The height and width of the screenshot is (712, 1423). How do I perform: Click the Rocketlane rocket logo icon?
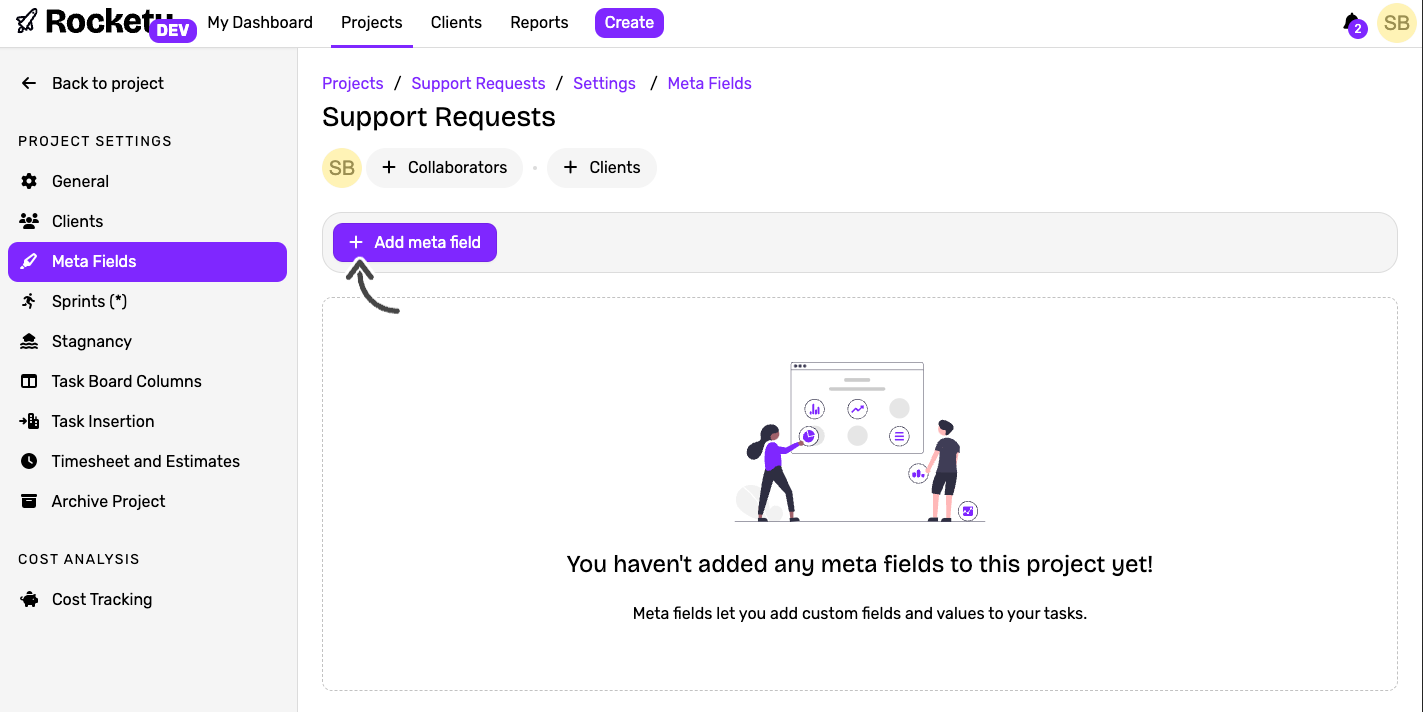(x=27, y=21)
